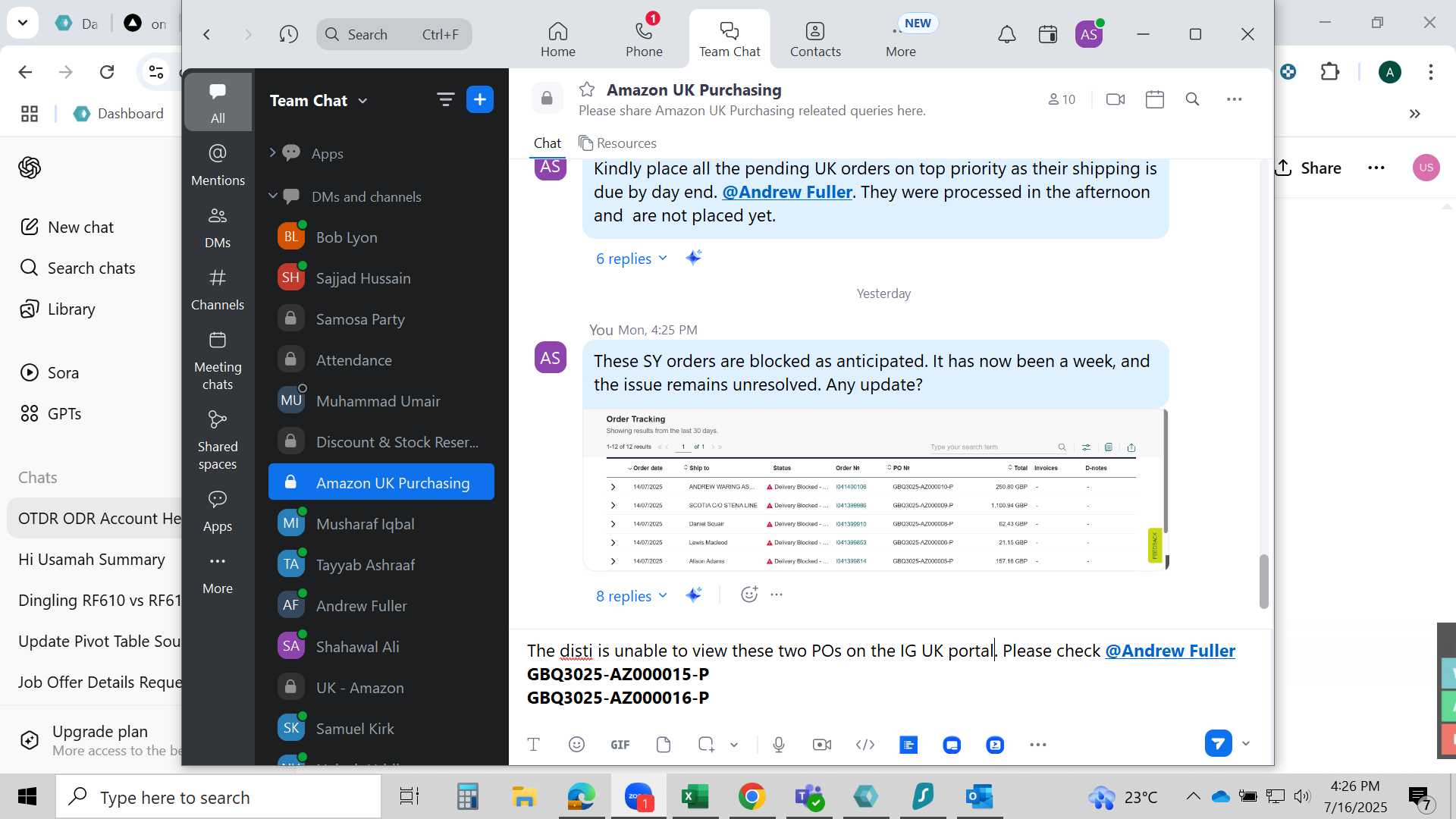The height and width of the screenshot is (819, 1456).
Task: Open chat history clock icon
Action: tap(288, 34)
